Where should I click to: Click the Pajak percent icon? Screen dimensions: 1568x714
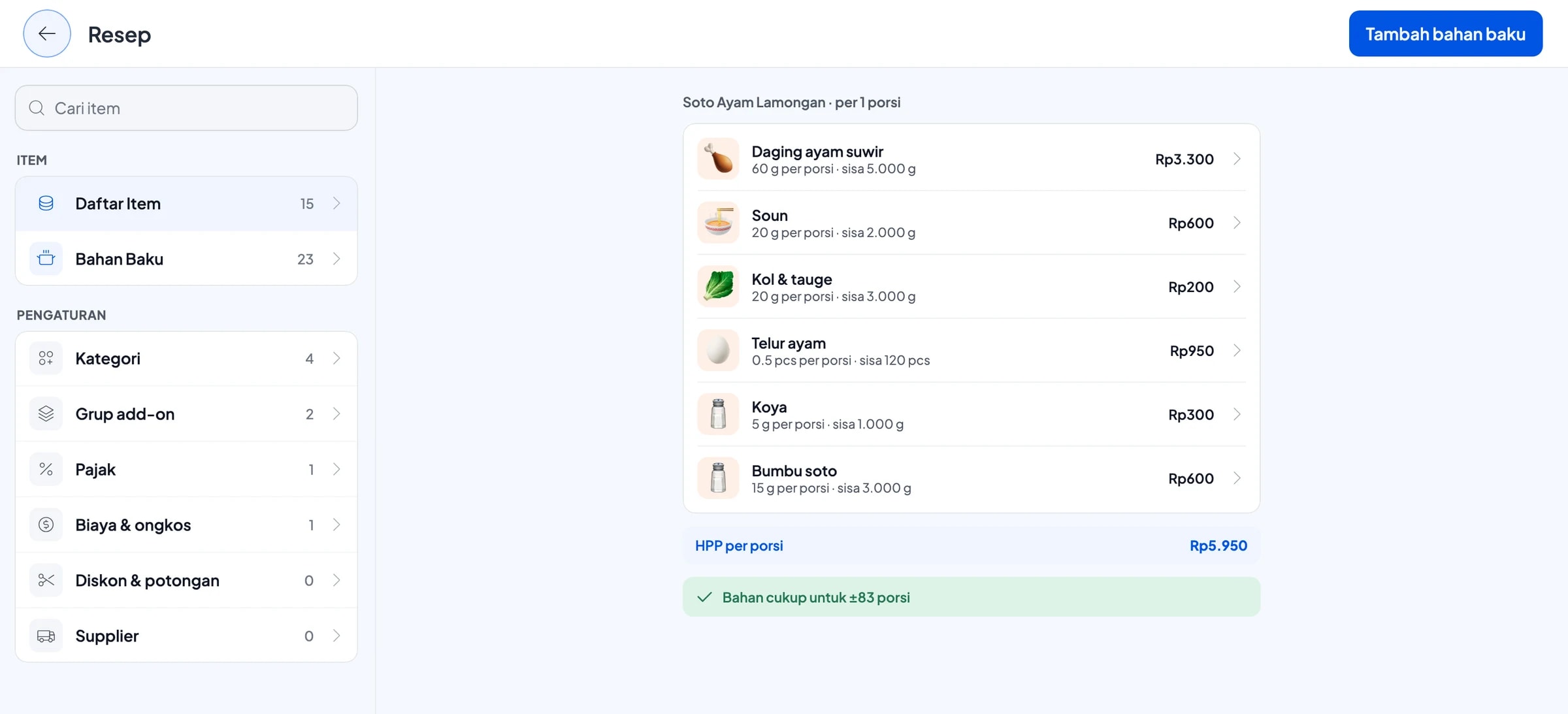(x=46, y=469)
